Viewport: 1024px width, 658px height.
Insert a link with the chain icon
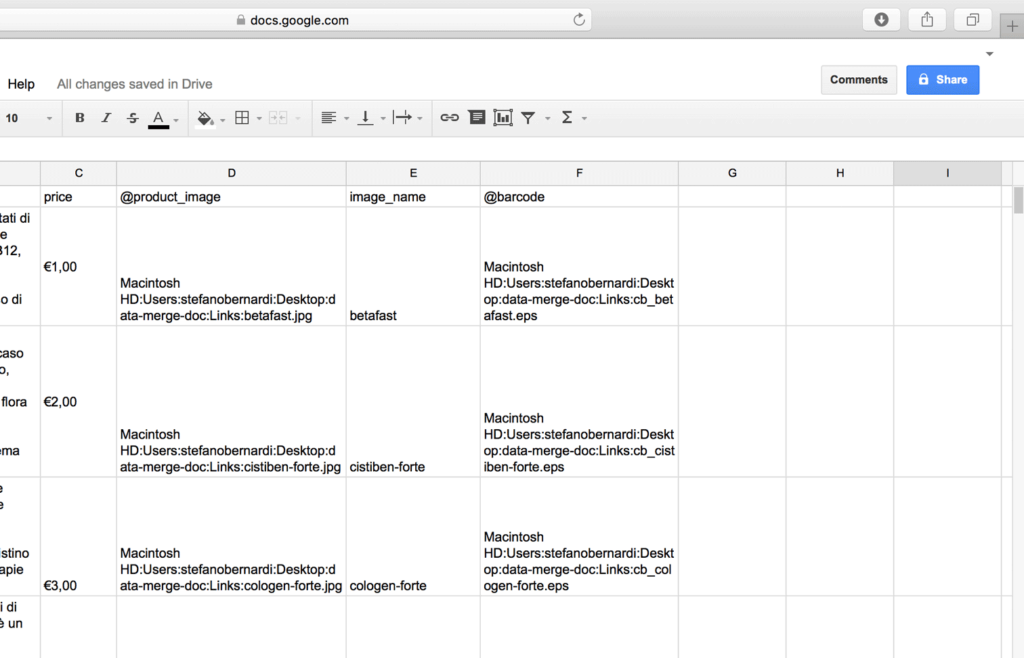(449, 118)
